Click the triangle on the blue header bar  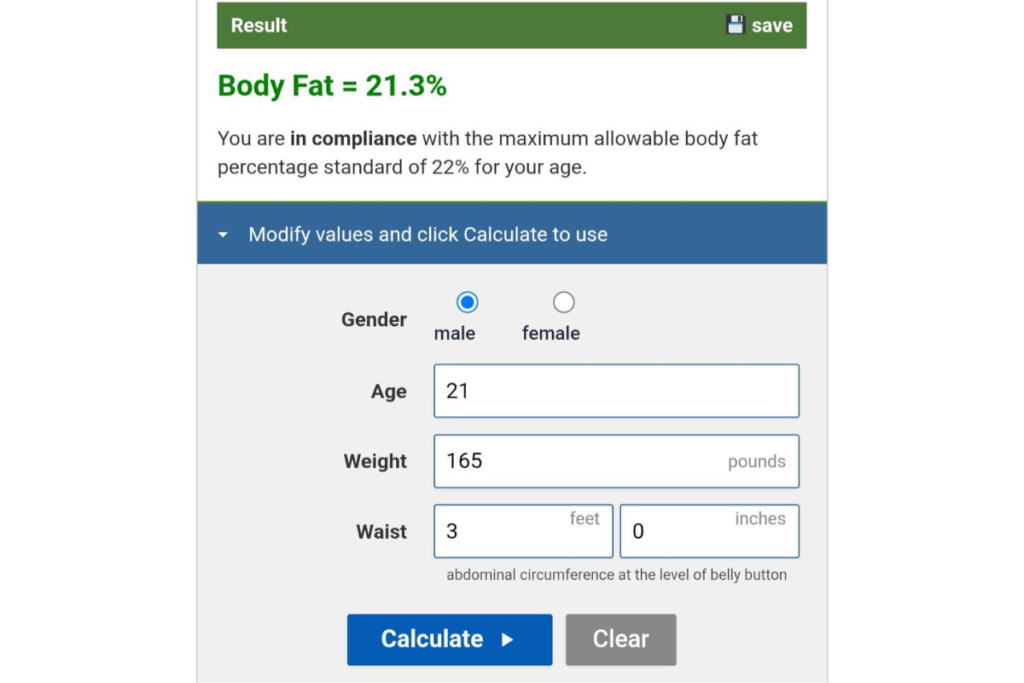[222, 234]
